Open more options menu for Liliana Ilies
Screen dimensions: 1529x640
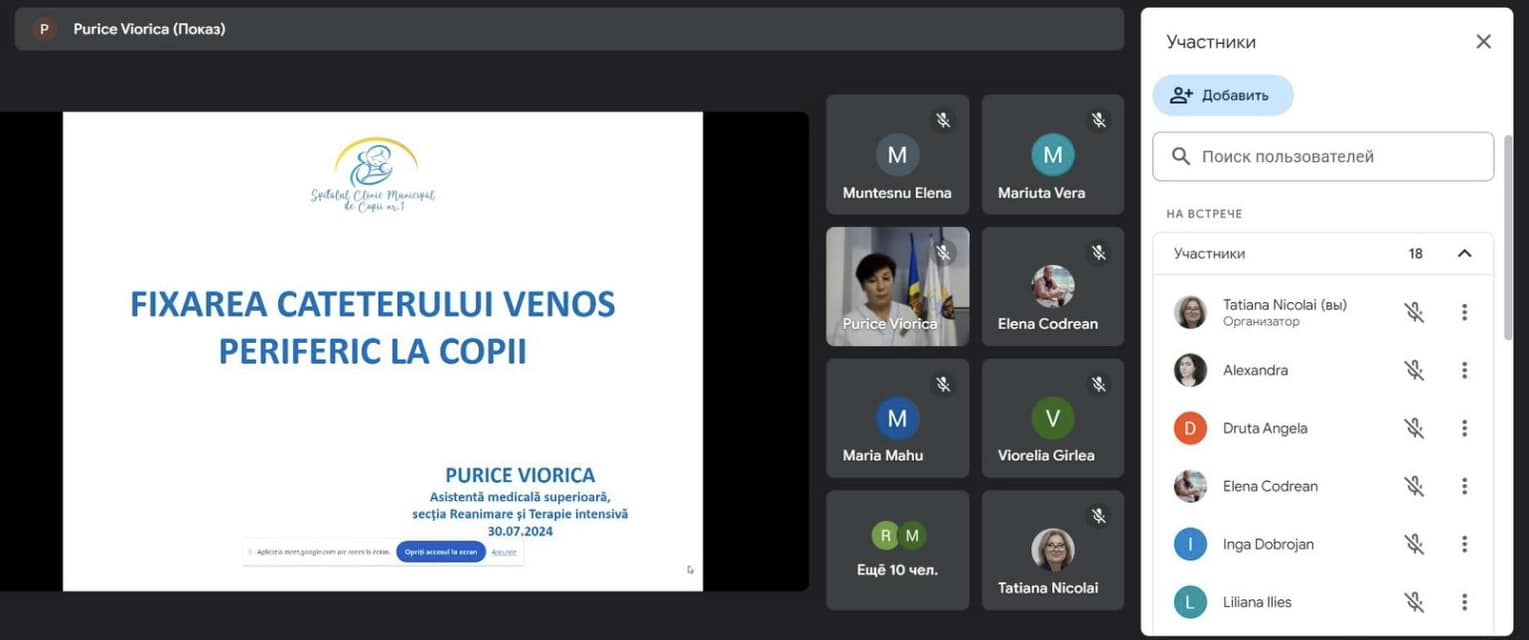coord(1464,602)
